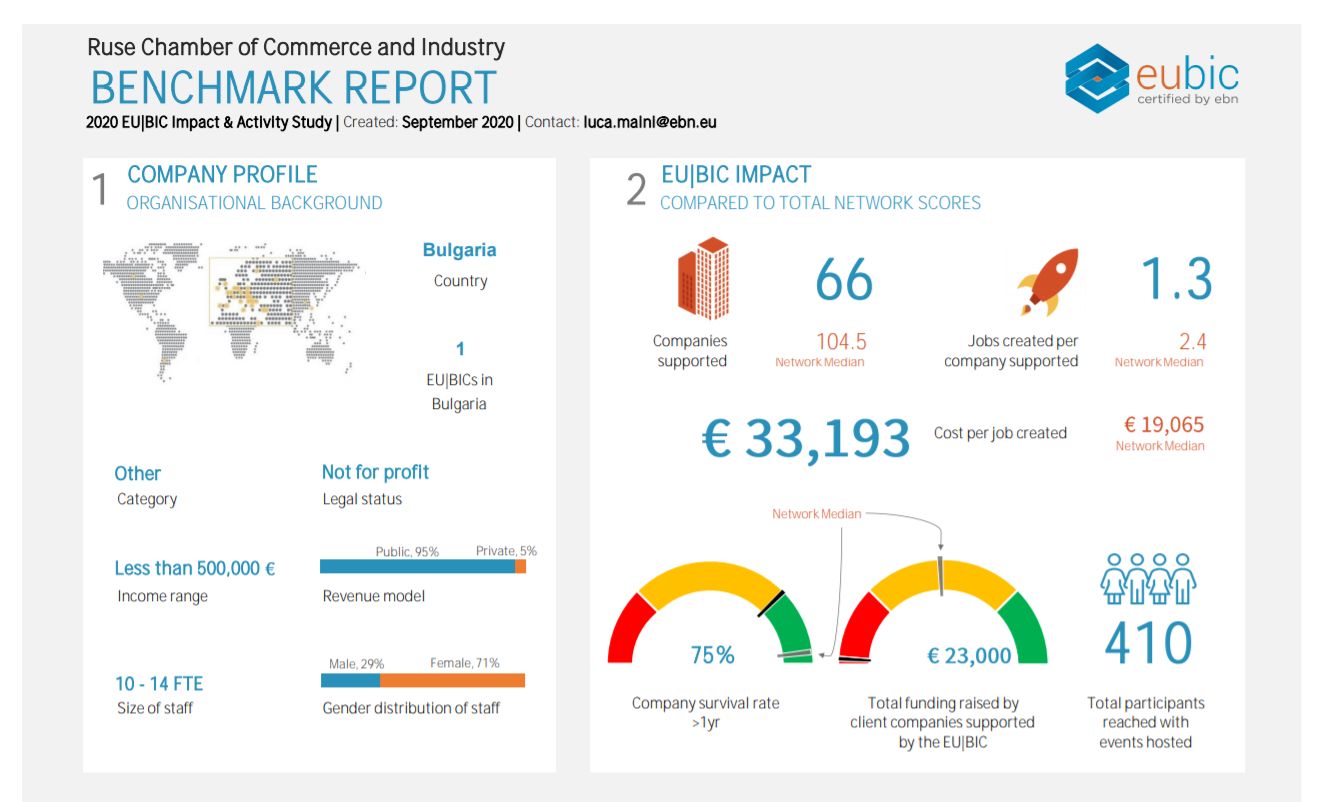Click 'ORGANISATIONAL BACKGROUND' subtitle

coord(254,203)
